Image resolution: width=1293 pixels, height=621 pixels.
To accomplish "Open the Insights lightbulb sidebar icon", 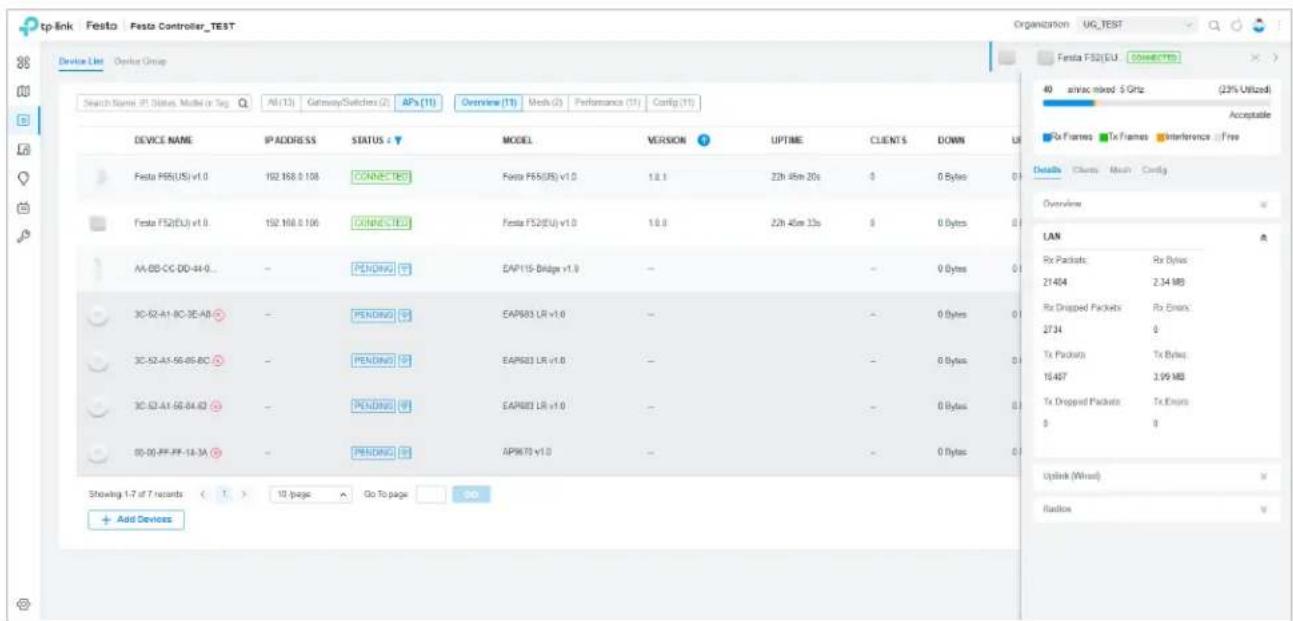I will [x=21, y=180].
